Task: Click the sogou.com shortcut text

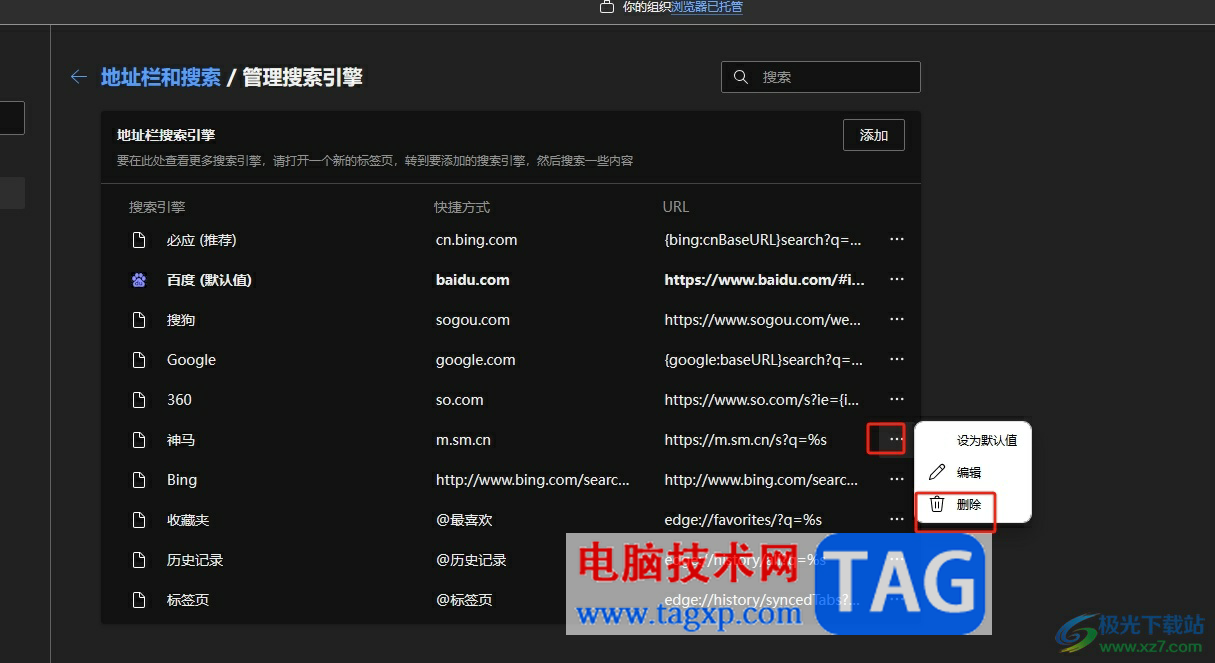Action: pos(473,320)
